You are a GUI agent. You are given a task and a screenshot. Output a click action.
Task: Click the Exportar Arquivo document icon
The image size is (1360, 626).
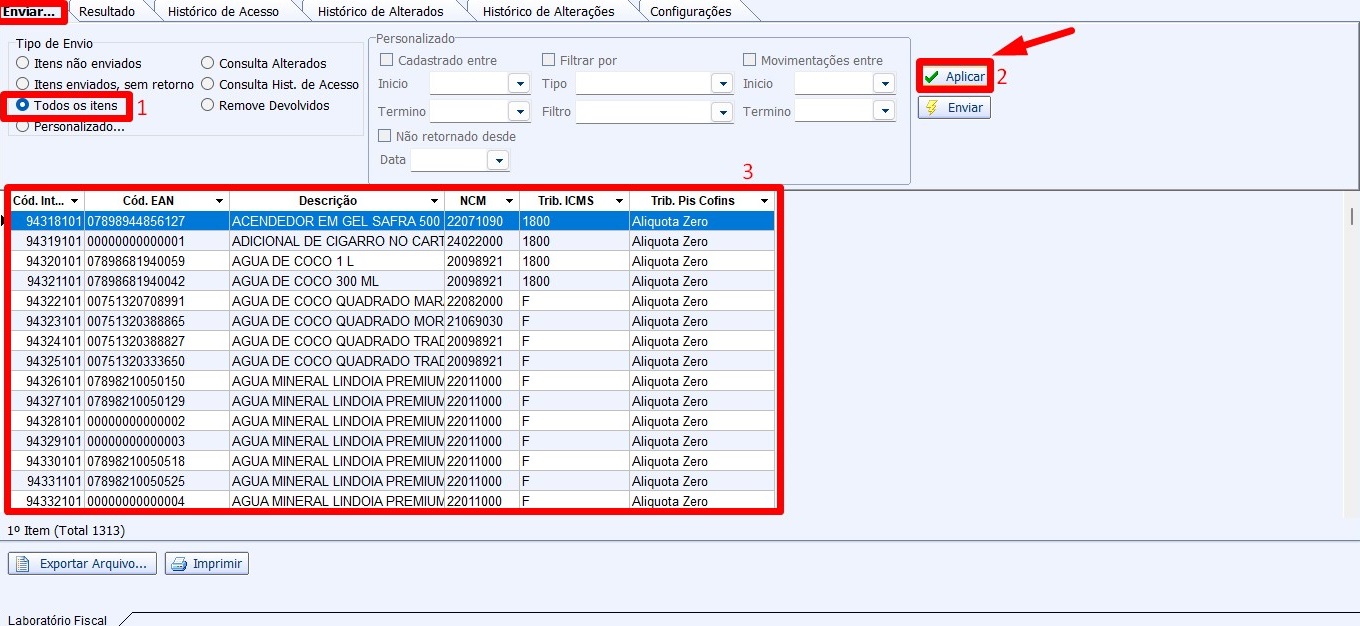click(22, 564)
